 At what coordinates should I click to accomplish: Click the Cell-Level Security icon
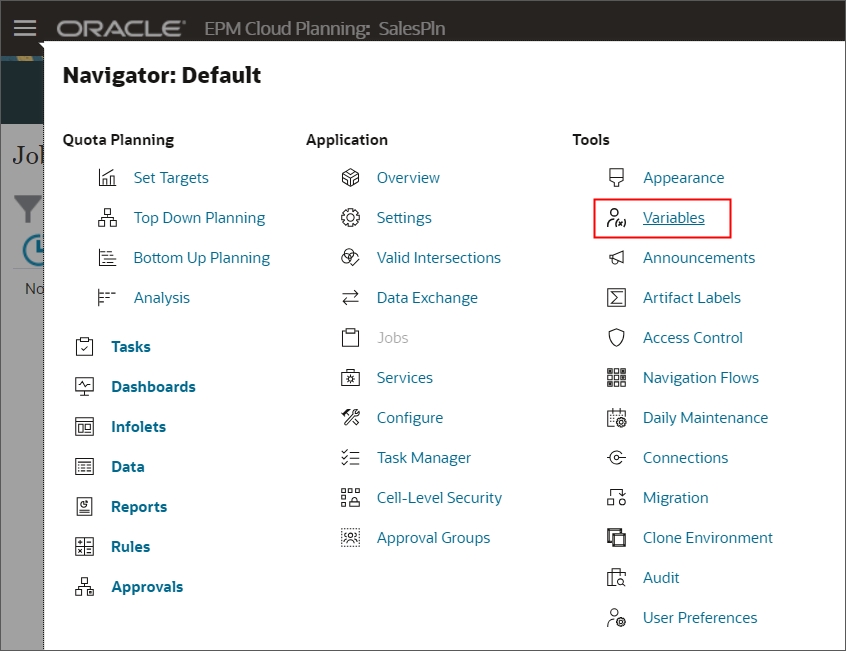(350, 497)
